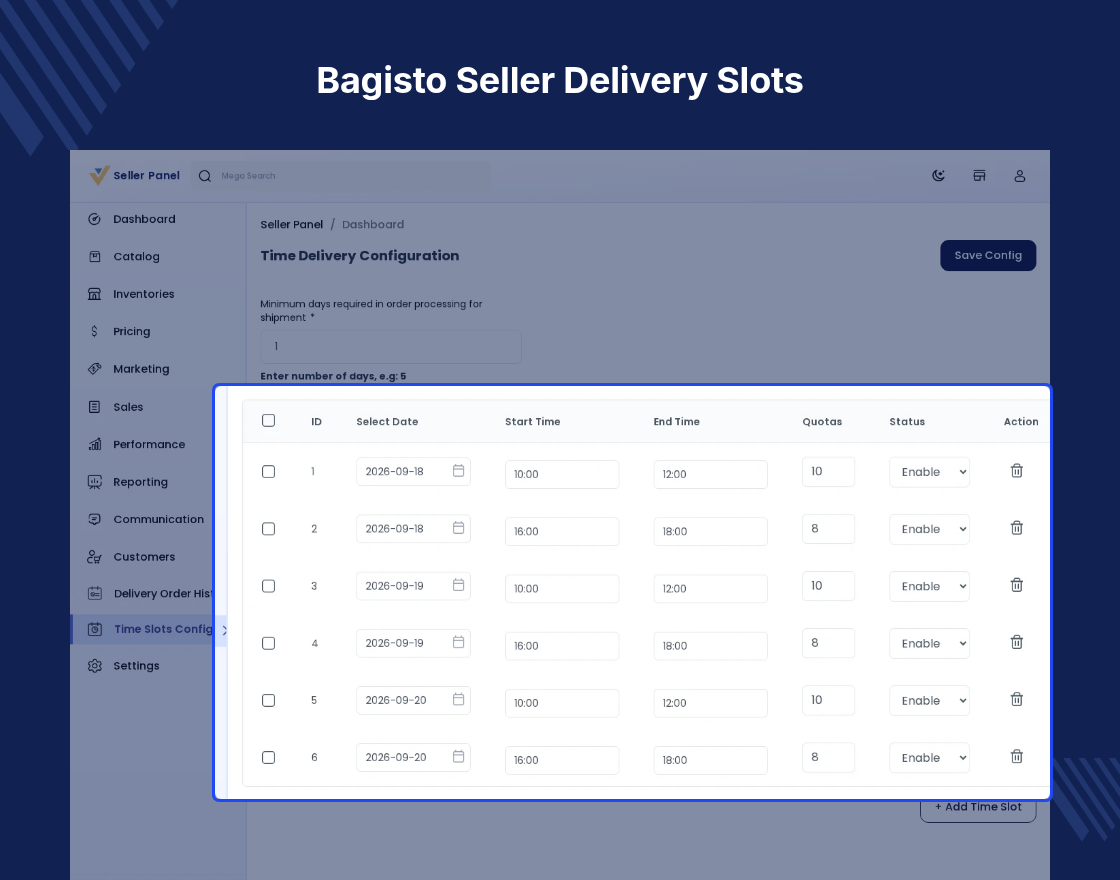
Task: Delete time slot with ID 2
Action: (1016, 528)
